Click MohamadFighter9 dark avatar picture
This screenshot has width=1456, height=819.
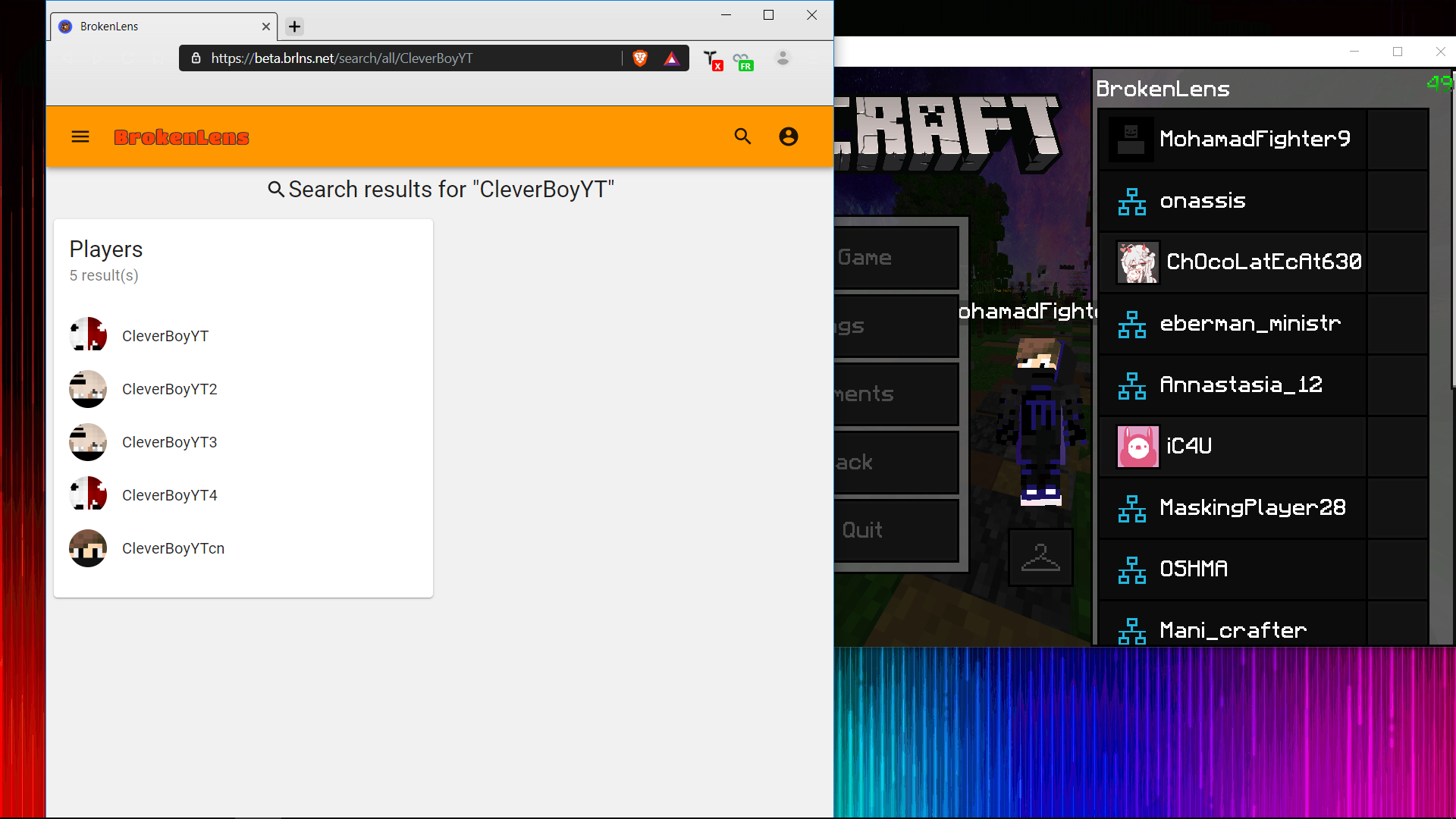(1131, 140)
